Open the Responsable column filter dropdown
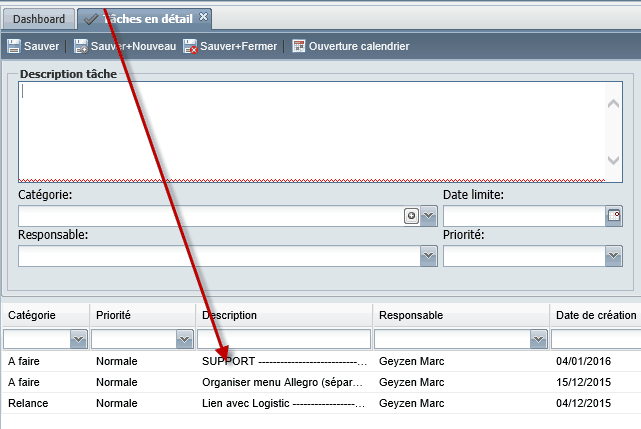641x429 pixels. (538, 339)
